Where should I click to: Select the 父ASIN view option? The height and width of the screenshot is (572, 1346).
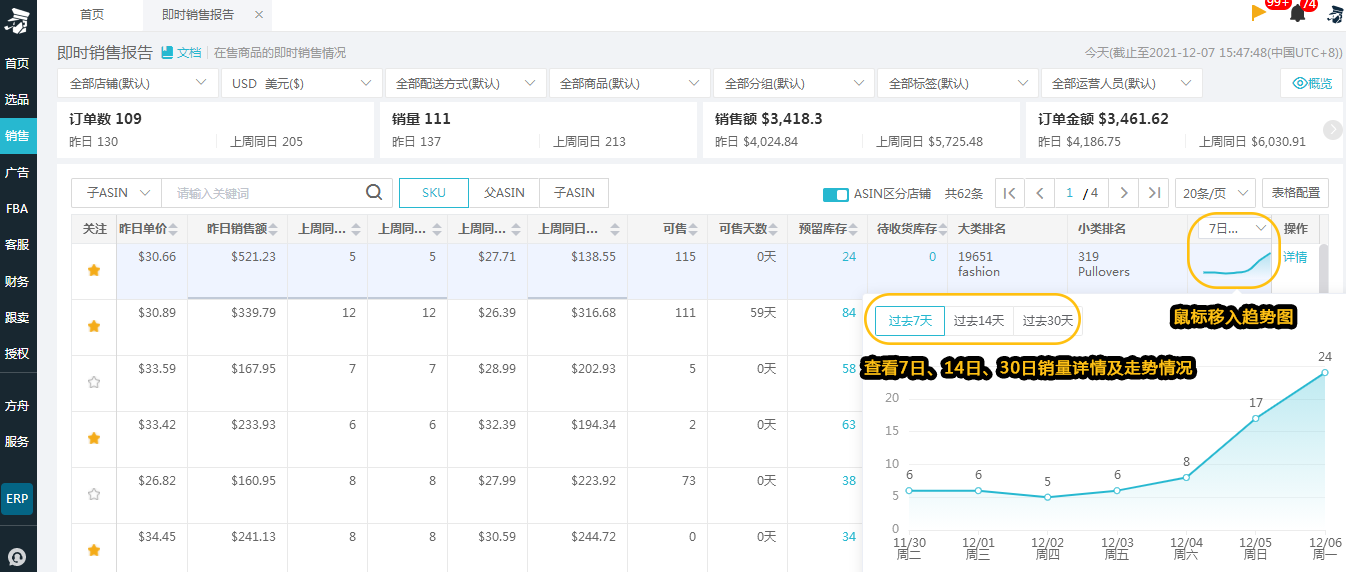(x=504, y=193)
